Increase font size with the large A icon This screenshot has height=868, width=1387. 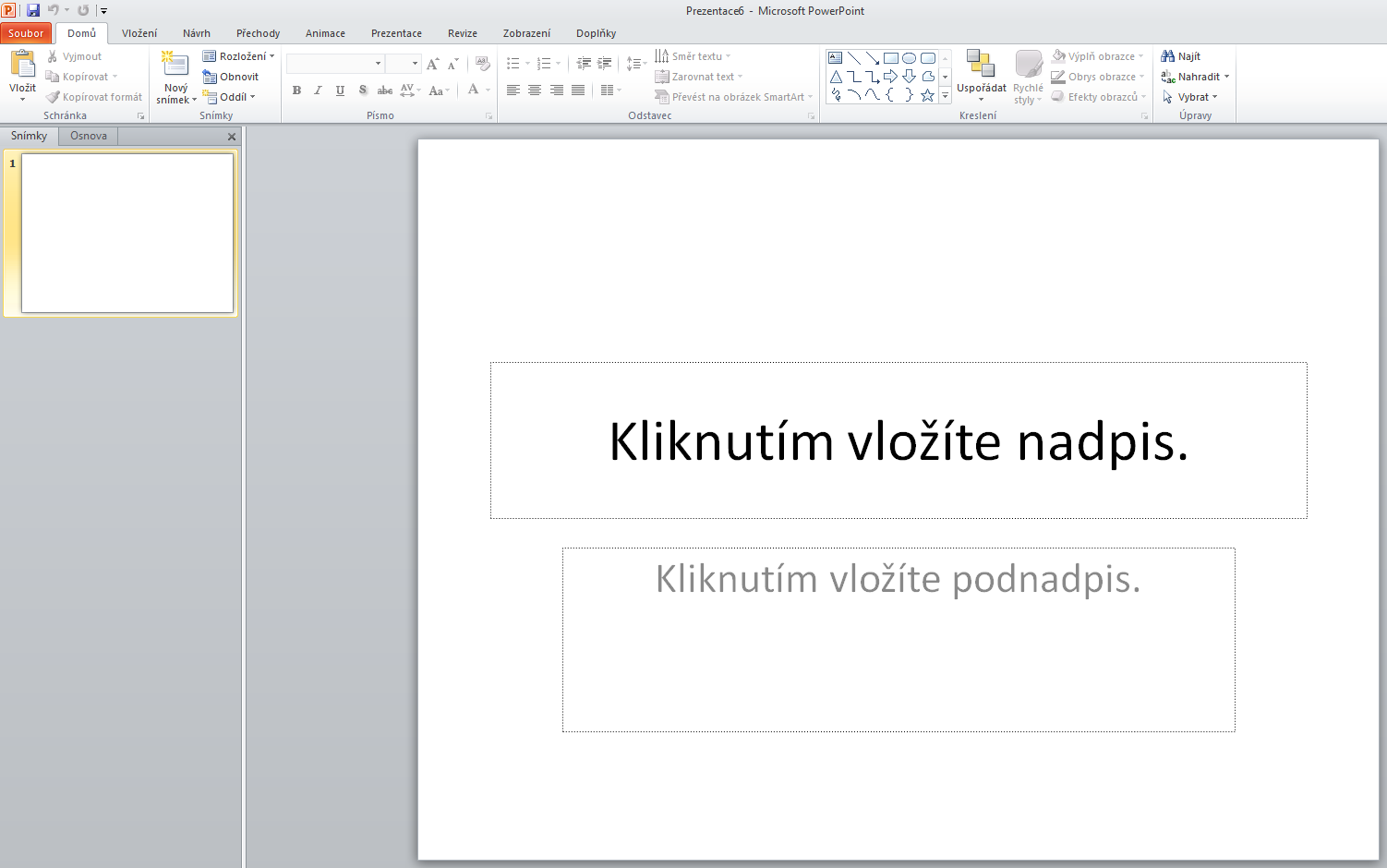(x=432, y=64)
